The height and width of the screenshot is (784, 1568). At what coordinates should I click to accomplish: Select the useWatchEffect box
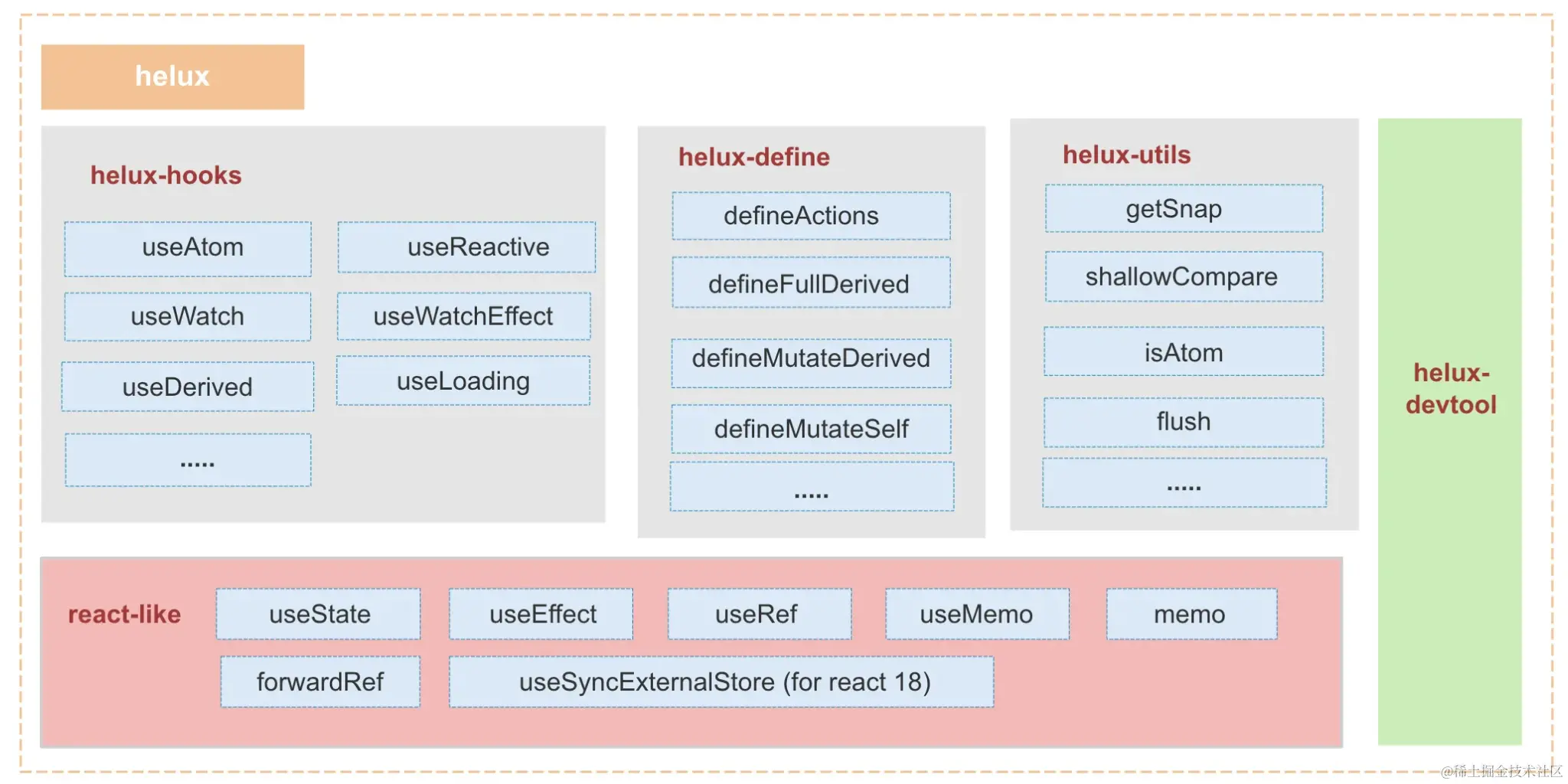(x=464, y=316)
